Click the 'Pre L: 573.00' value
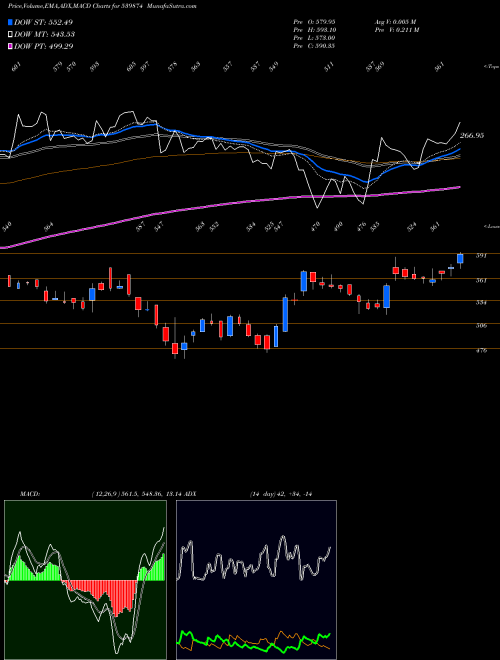Viewport: 500px width, 660px height. tap(314, 37)
